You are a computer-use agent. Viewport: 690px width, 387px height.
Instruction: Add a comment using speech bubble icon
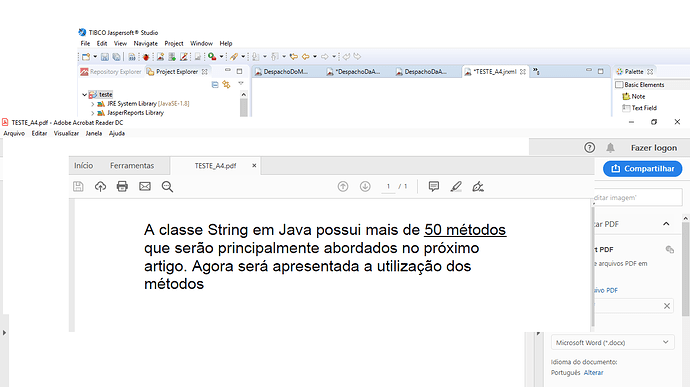click(434, 186)
